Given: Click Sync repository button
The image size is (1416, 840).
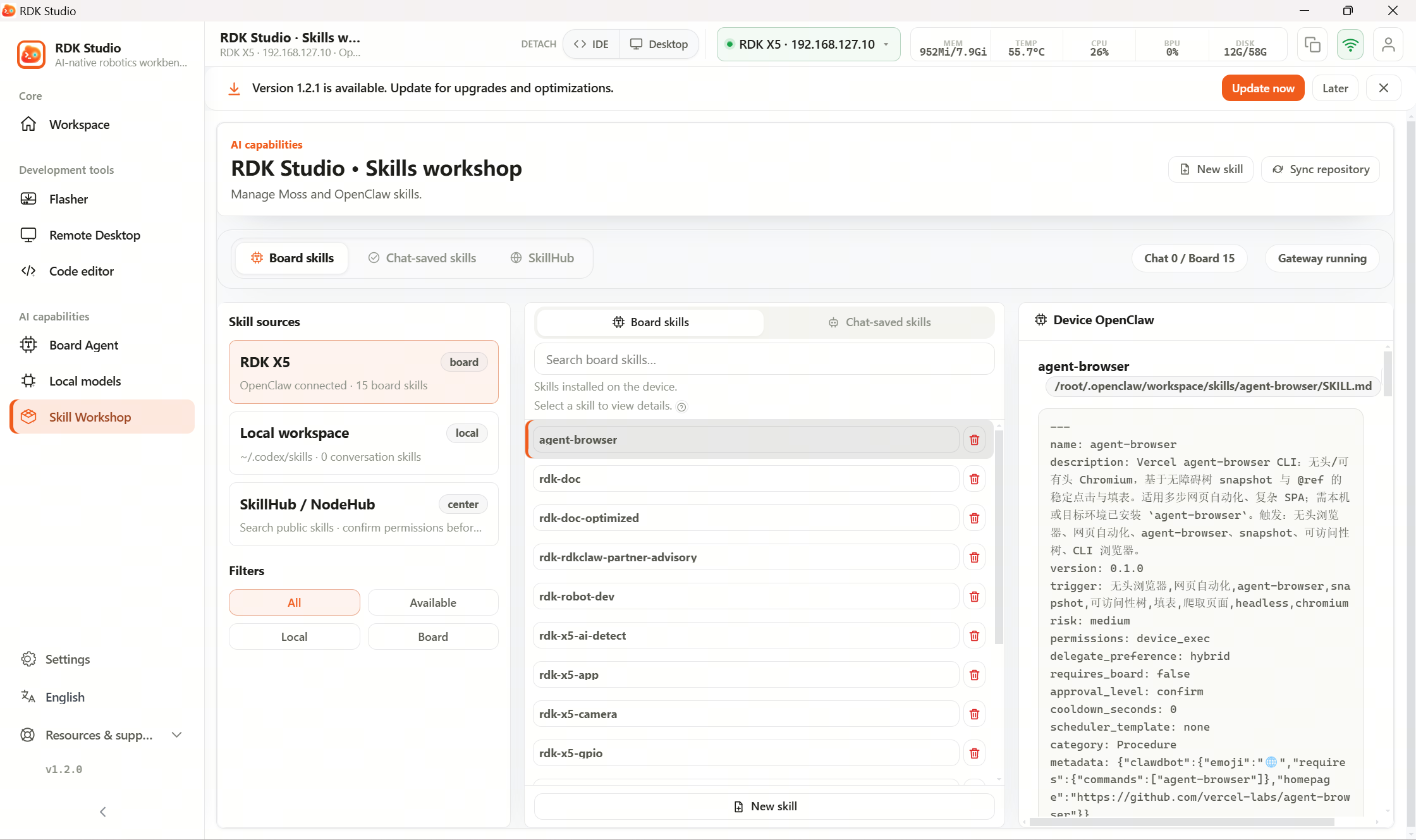Looking at the screenshot, I should [x=1320, y=169].
